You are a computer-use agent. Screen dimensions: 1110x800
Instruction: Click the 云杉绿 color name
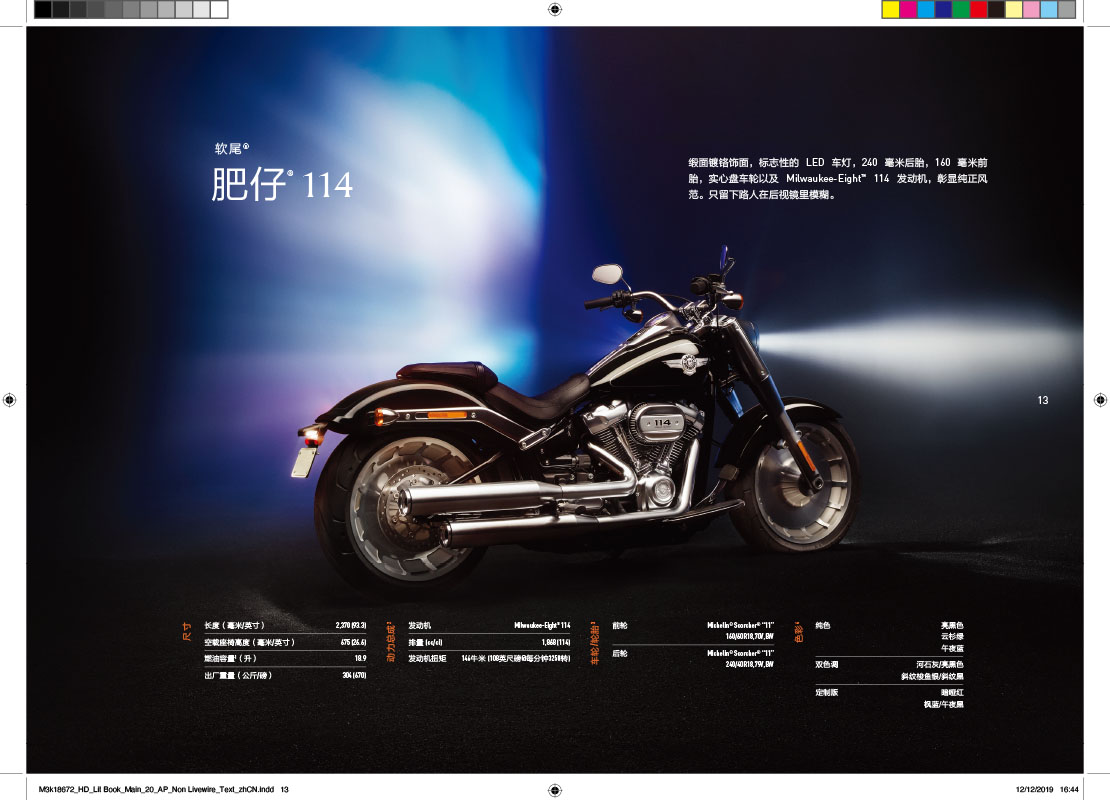tap(952, 637)
